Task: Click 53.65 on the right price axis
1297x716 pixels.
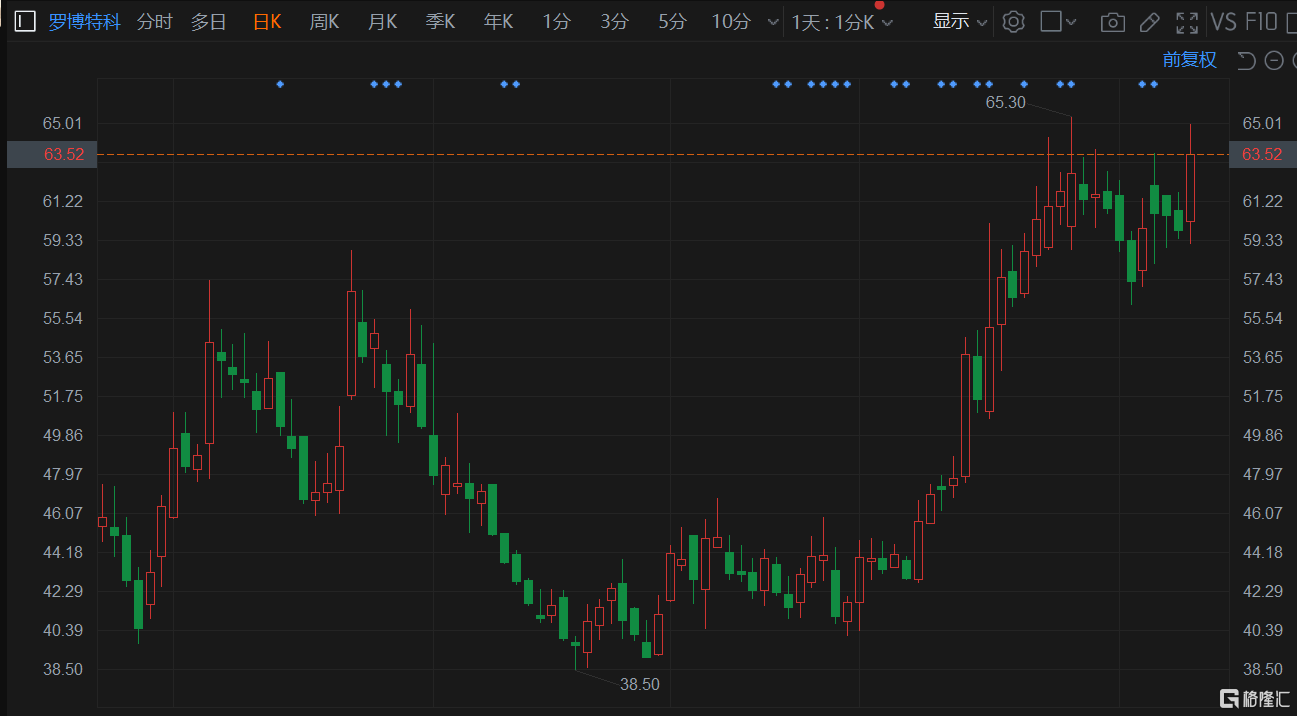Action: click(1262, 357)
